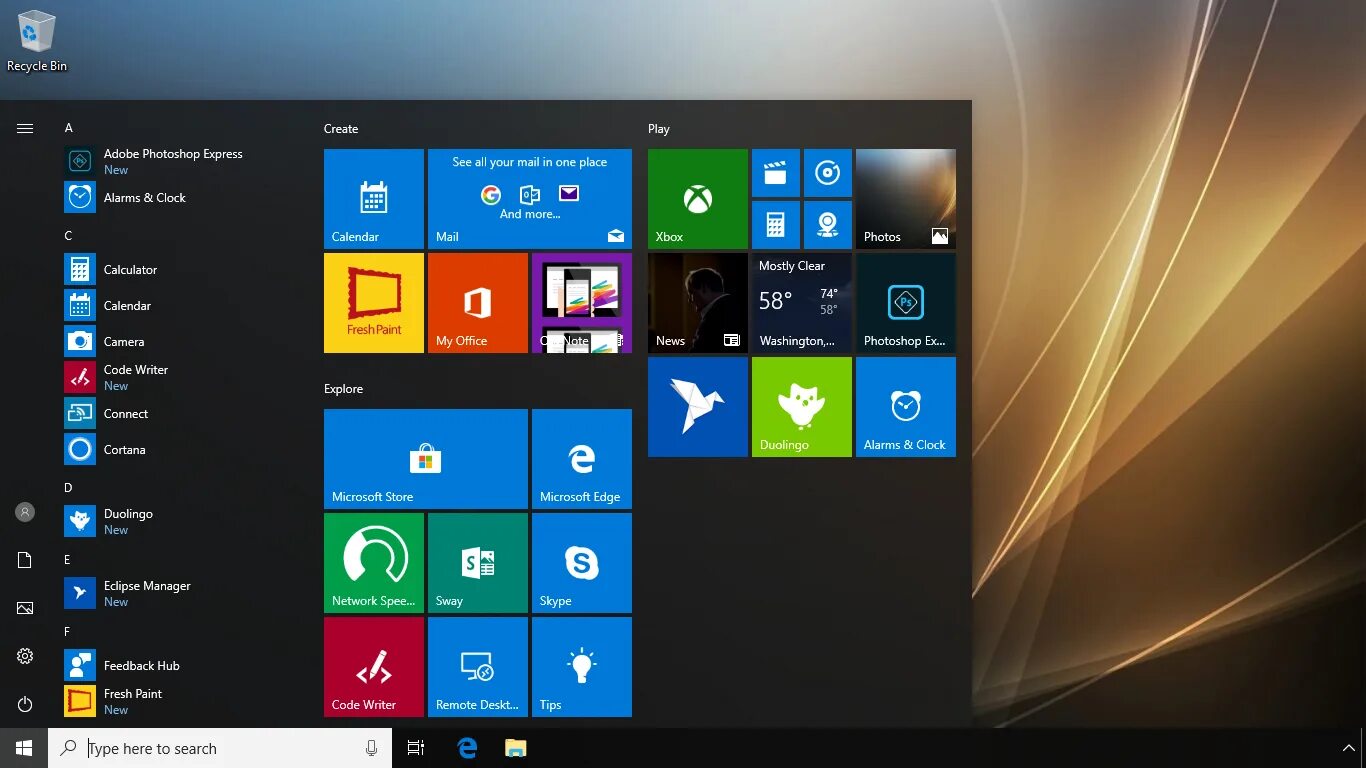
Task: Open the News tile
Action: click(x=698, y=303)
